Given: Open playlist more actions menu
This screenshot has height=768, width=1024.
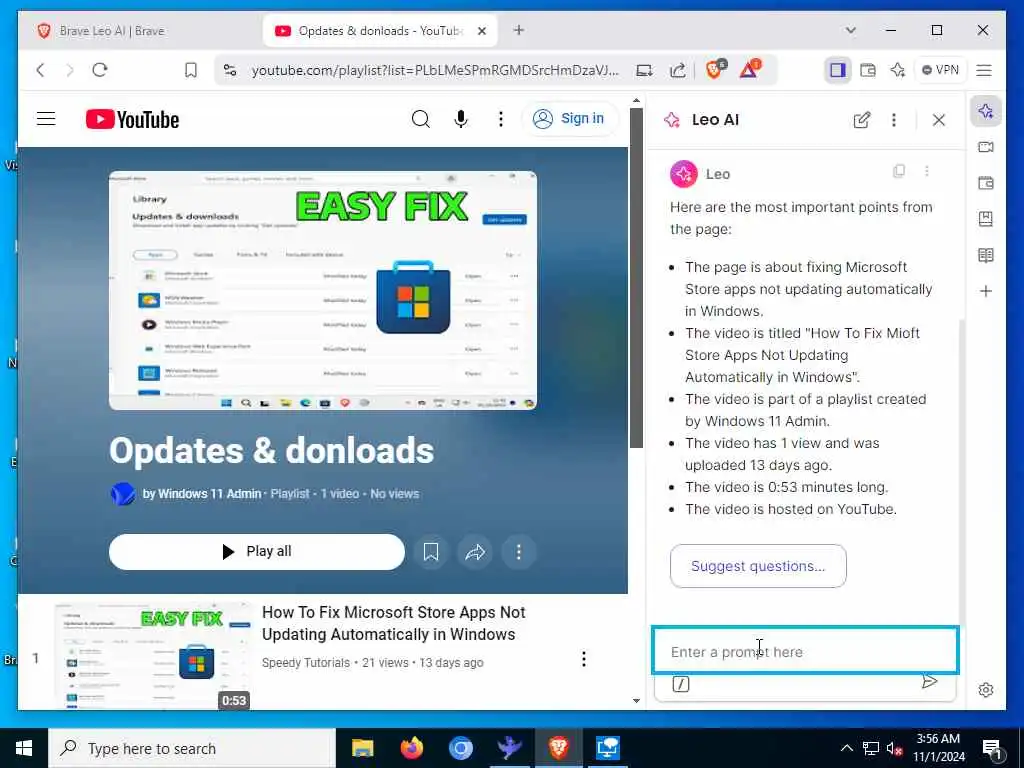Looking at the screenshot, I should [519, 552].
